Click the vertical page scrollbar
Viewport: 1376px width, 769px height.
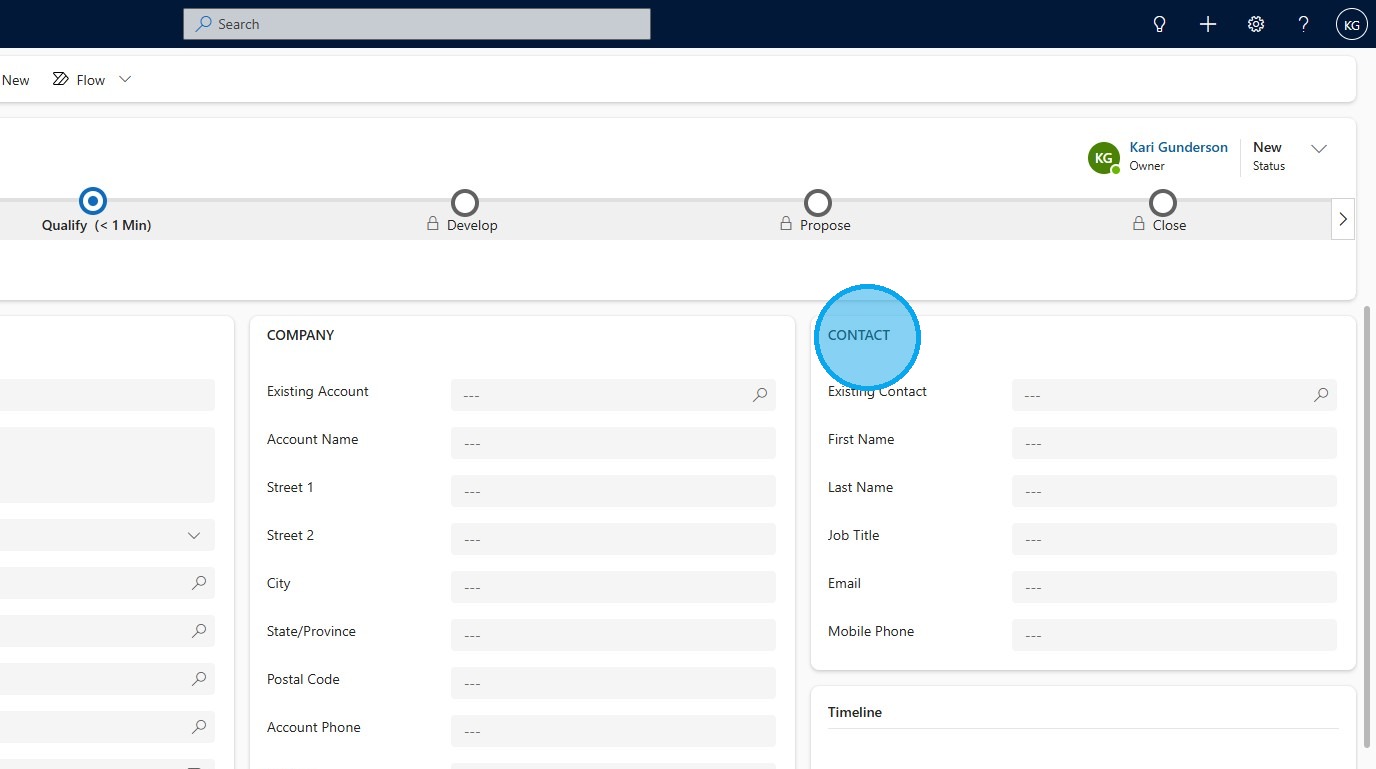pyautogui.click(x=1369, y=527)
